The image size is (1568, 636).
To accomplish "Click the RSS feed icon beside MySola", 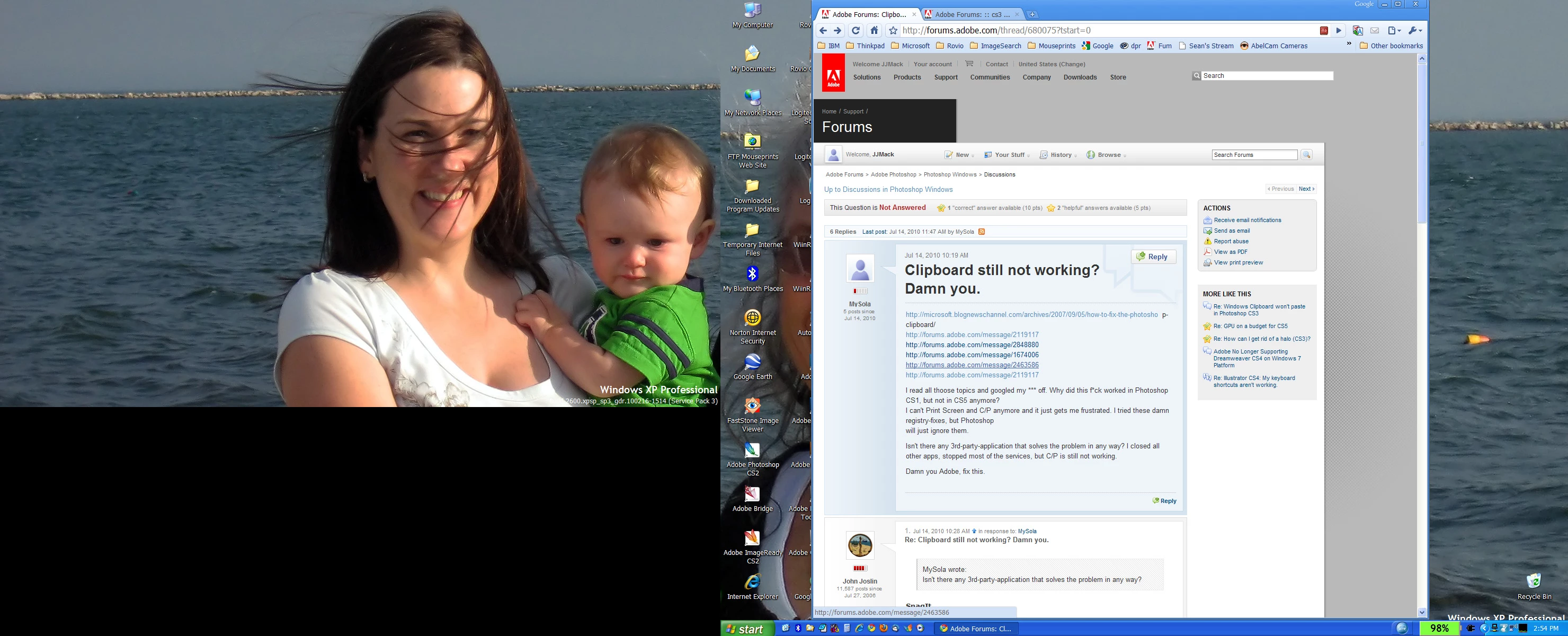I will (981, 232).
